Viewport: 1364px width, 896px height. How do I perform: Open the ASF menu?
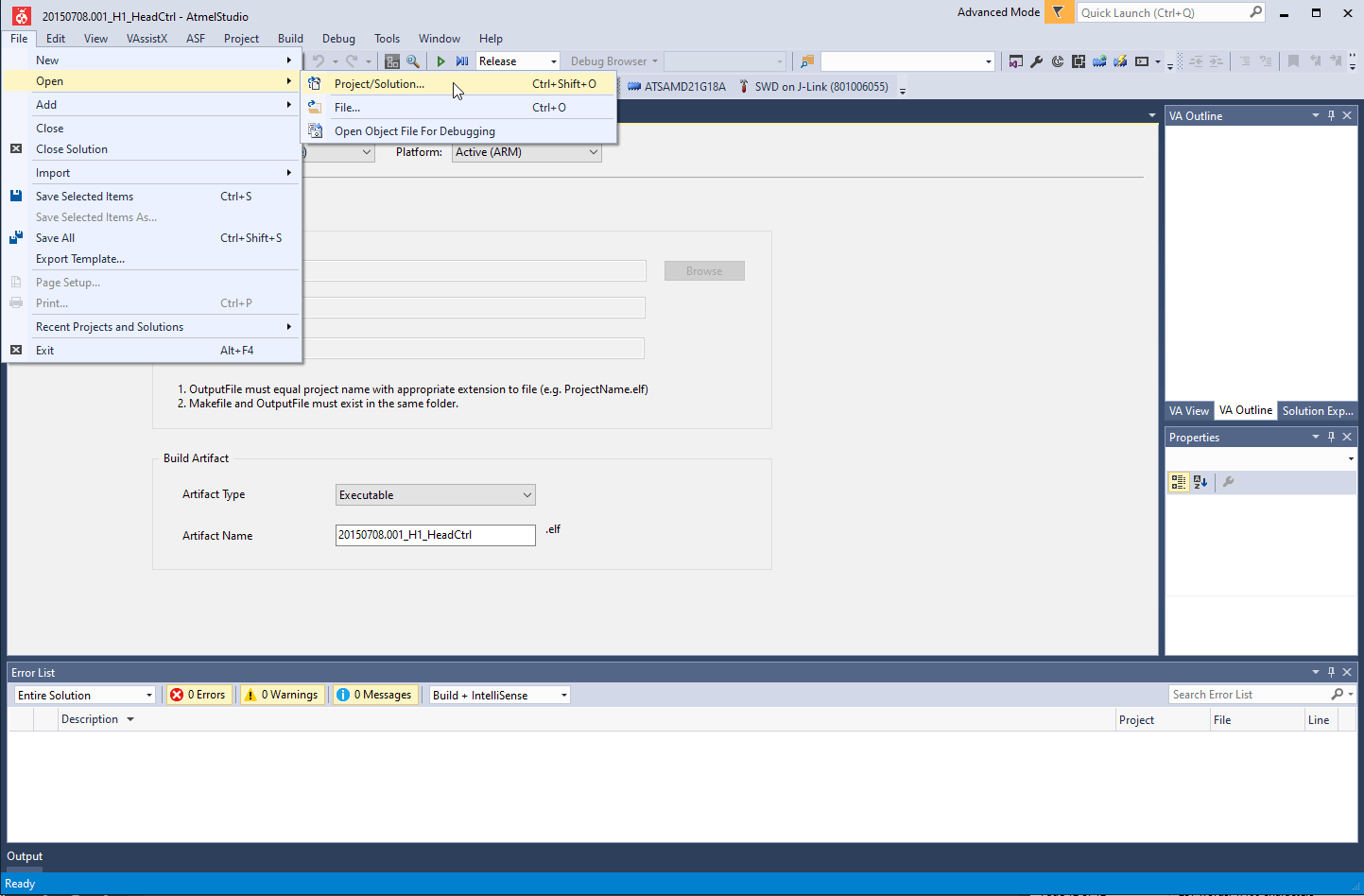tap(196, 39)
